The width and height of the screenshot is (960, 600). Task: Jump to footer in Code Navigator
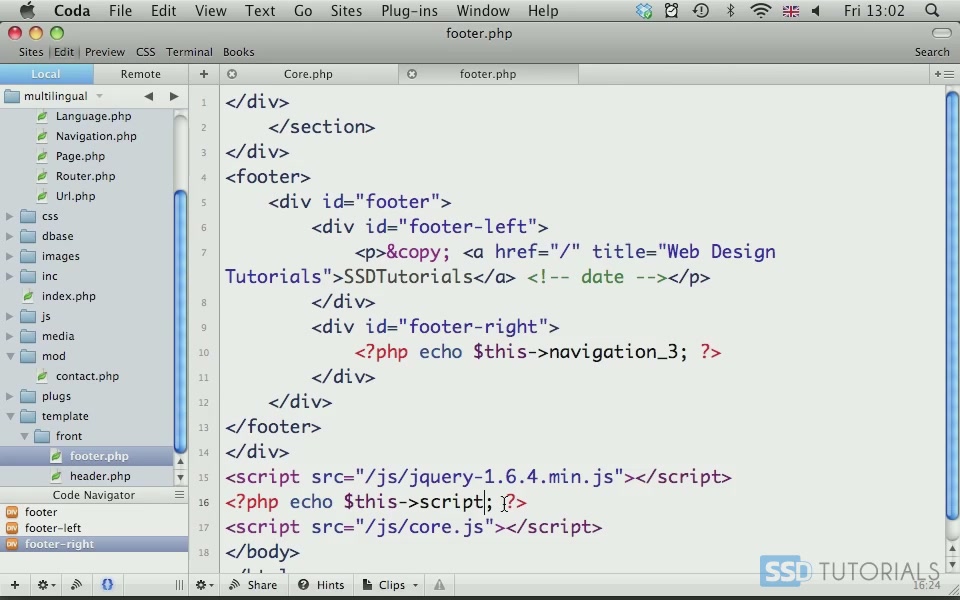(41, 512)
